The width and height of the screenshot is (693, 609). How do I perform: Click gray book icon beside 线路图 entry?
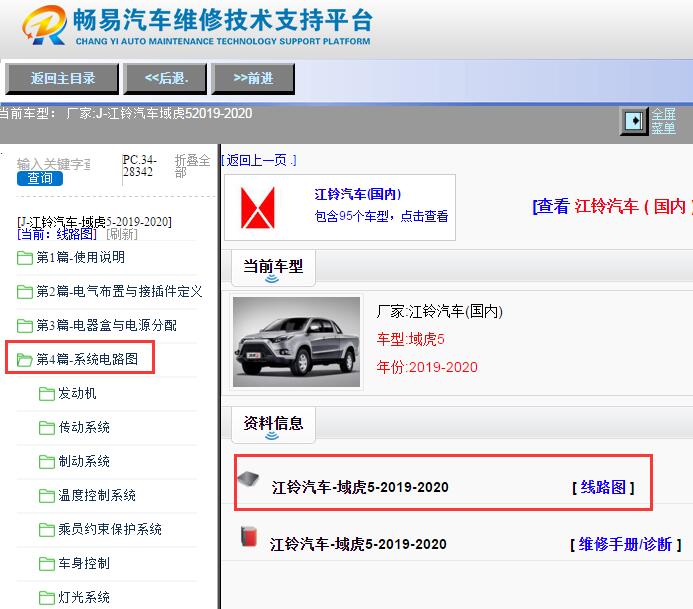[248, 479]
